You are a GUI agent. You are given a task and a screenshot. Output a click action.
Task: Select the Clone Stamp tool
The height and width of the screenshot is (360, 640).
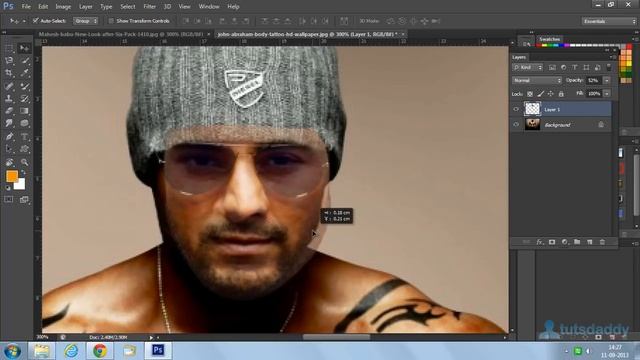pos(9,98)
